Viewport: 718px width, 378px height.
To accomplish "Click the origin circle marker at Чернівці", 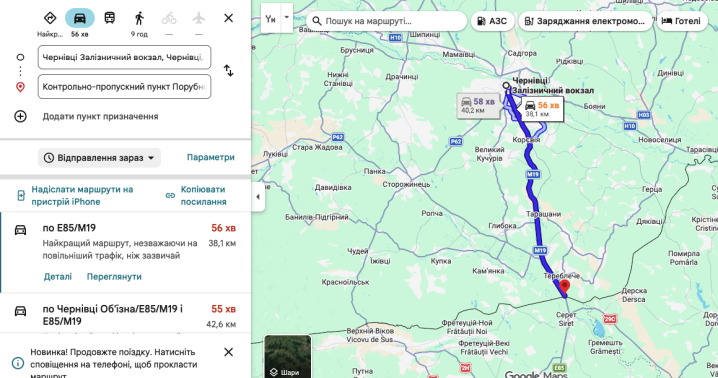I will click(506, 85).
